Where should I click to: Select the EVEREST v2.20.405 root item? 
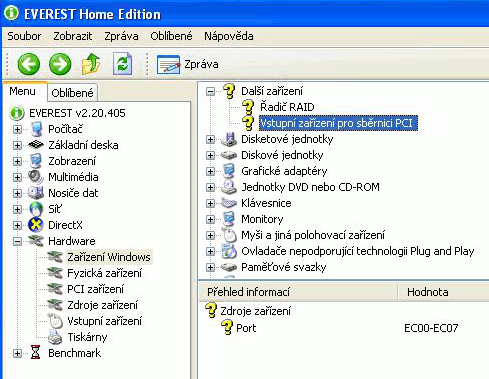[77, 113]
